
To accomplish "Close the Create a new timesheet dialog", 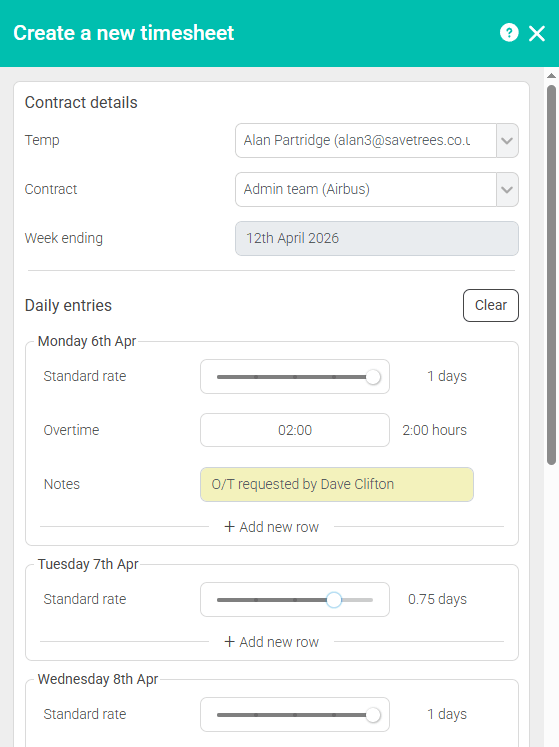I will coord(537,33).
